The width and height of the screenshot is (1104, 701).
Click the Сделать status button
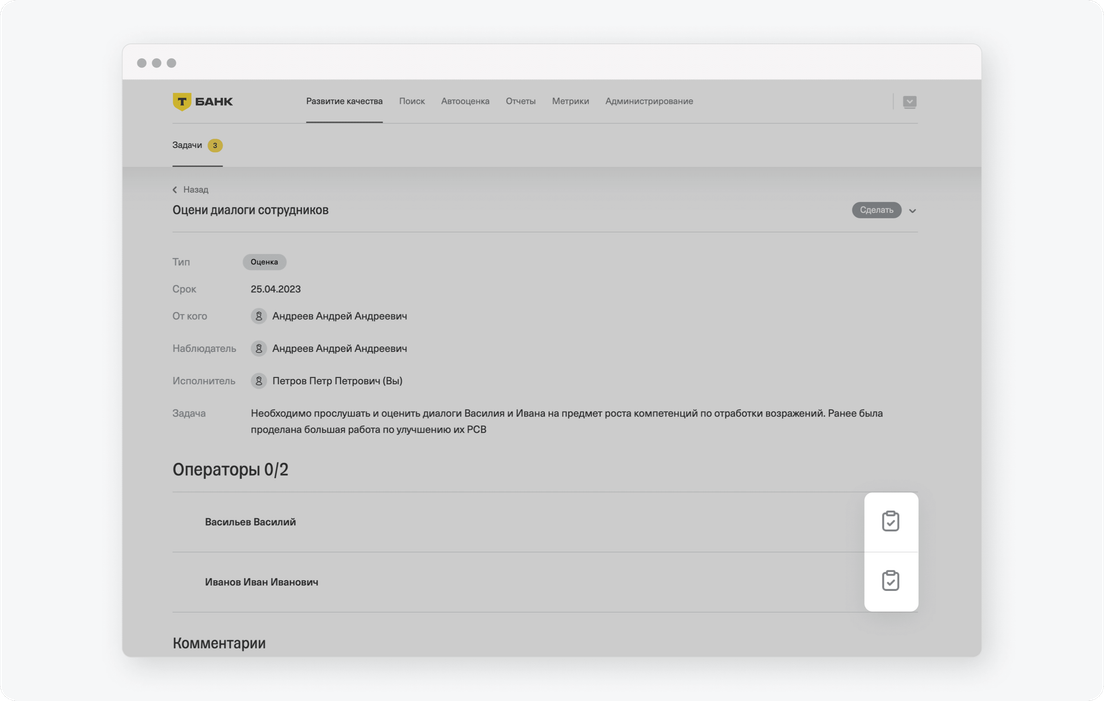coord(877,210)
